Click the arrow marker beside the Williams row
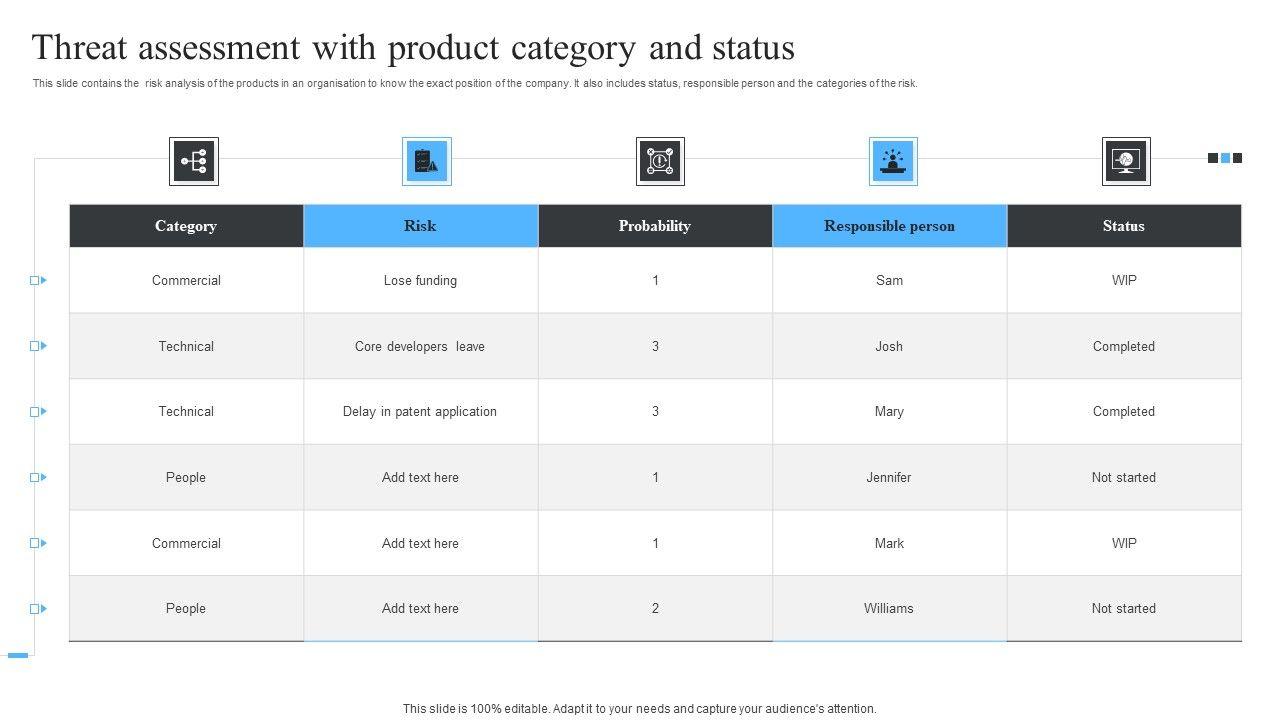The image size is (1280, 720). pos(38,609)
